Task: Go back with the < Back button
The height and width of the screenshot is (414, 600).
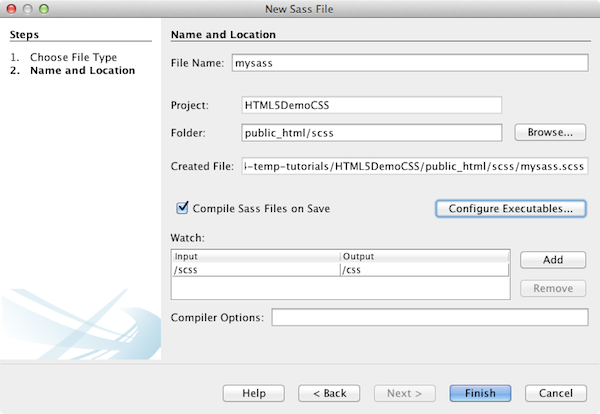Action: pyautogui.click(x=329, y=392)
